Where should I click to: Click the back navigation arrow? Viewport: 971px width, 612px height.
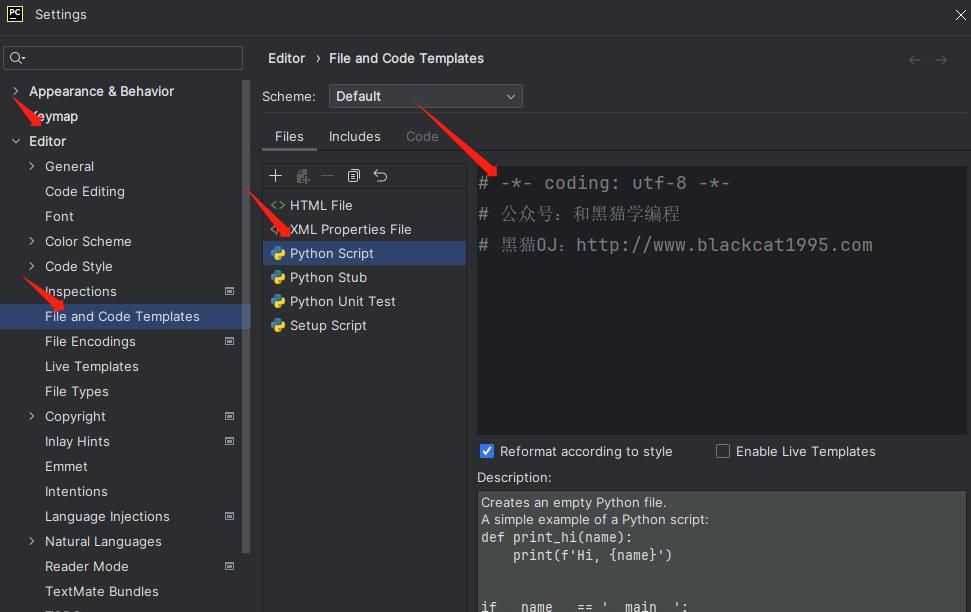[x=914, y=60]
